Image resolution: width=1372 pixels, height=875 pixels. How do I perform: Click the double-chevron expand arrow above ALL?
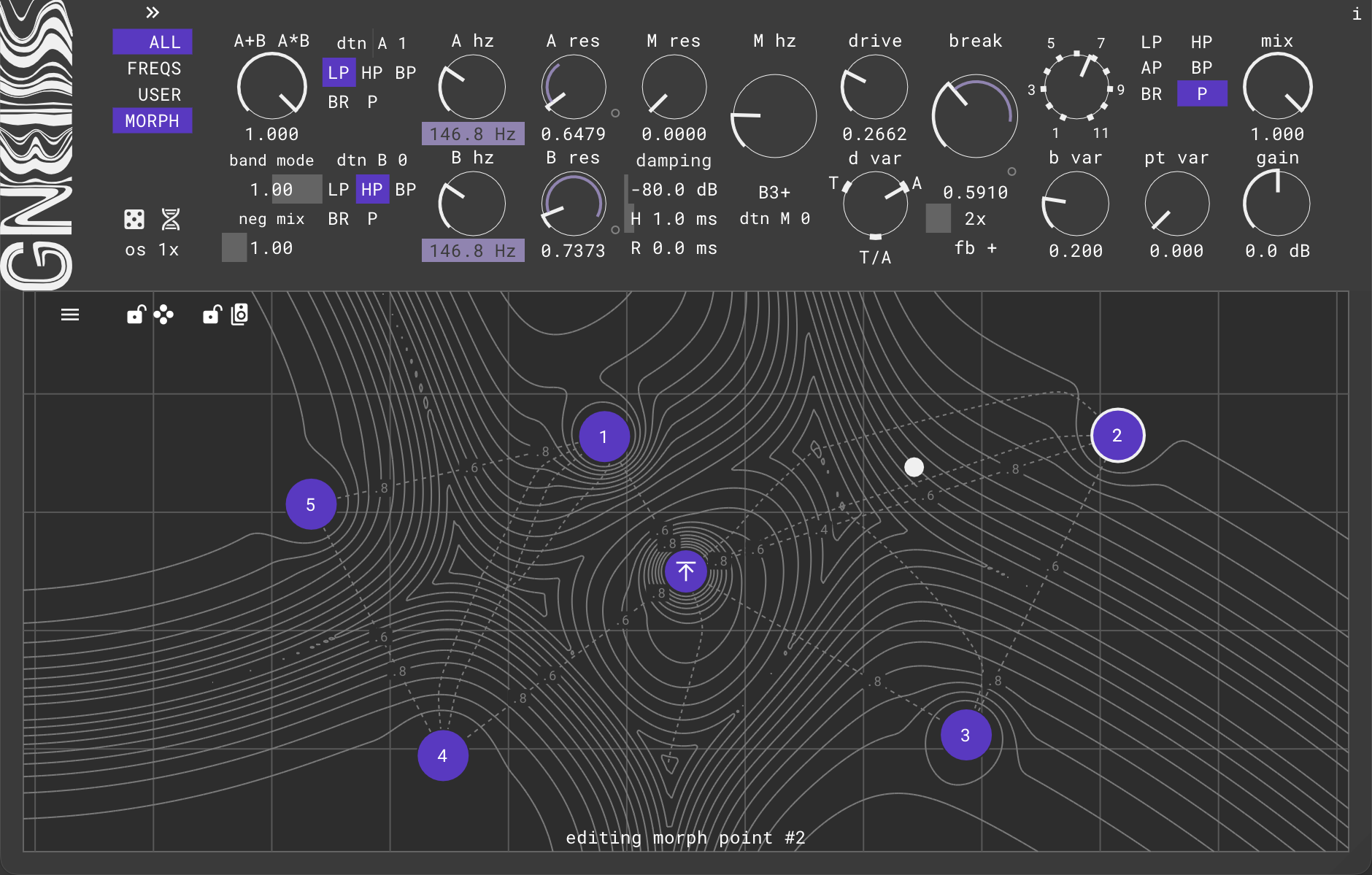point(152,12)
